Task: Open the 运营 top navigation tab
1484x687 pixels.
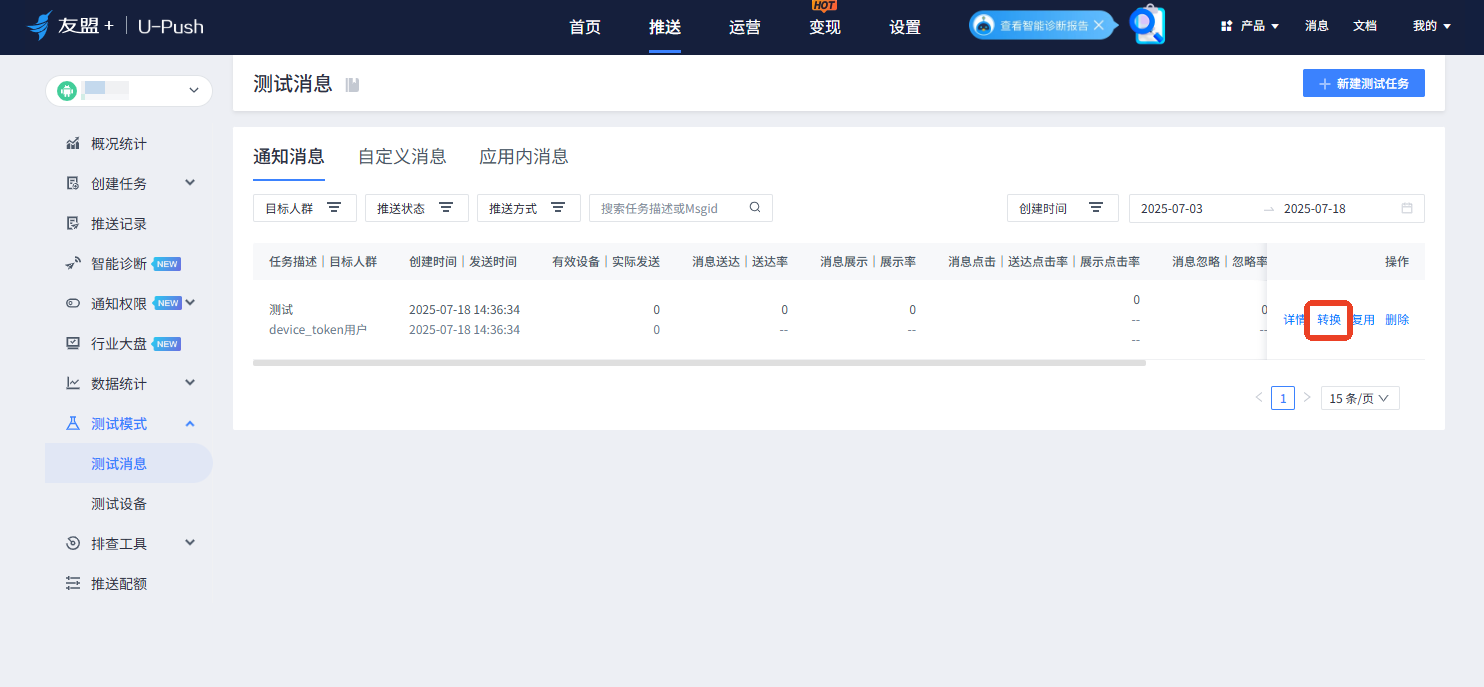Action: pyautogui.click(x=745, y=27)
